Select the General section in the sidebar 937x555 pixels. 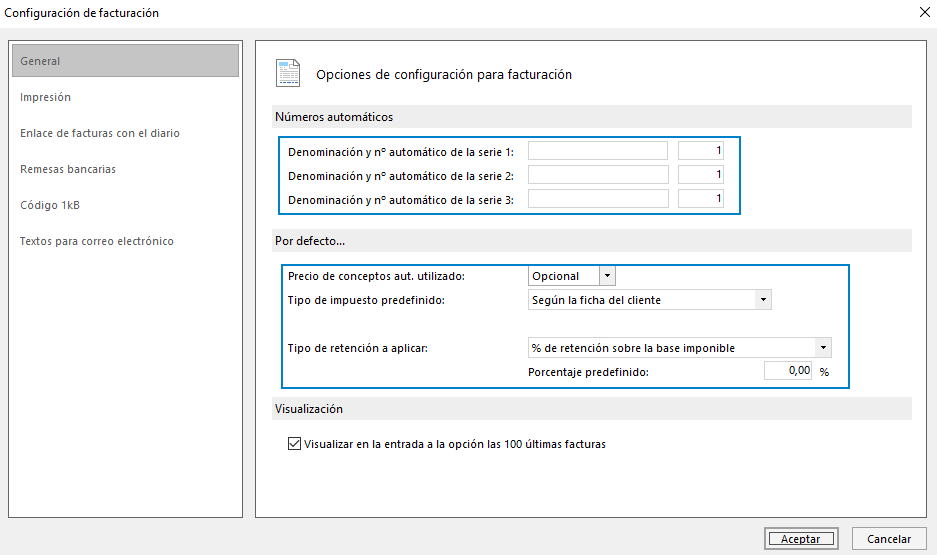(x=125, y=60)
